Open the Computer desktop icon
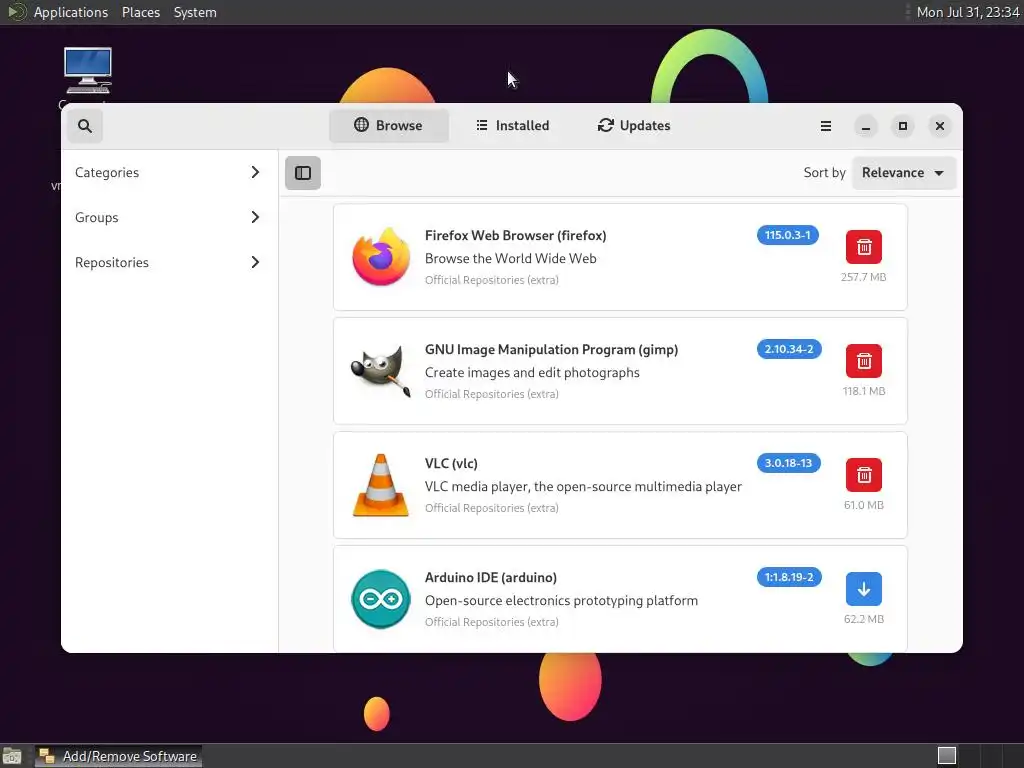Image resolution: width=1024 pixels, height=768 pixels. (x=88, y=71)
